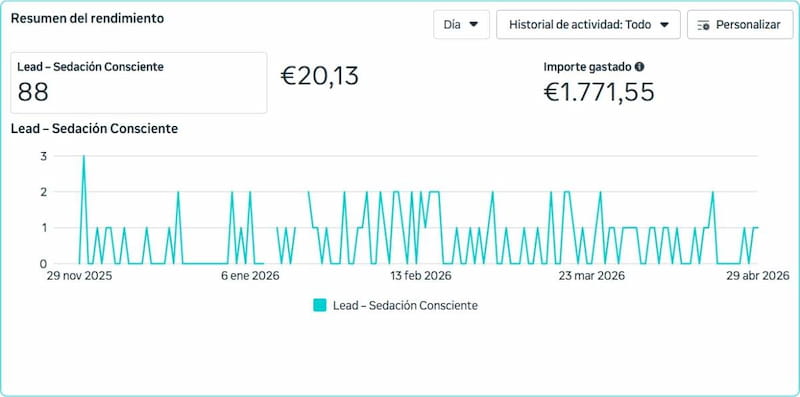Click the Importe gastado label
The image size is (800, 397).
(587, 67)
